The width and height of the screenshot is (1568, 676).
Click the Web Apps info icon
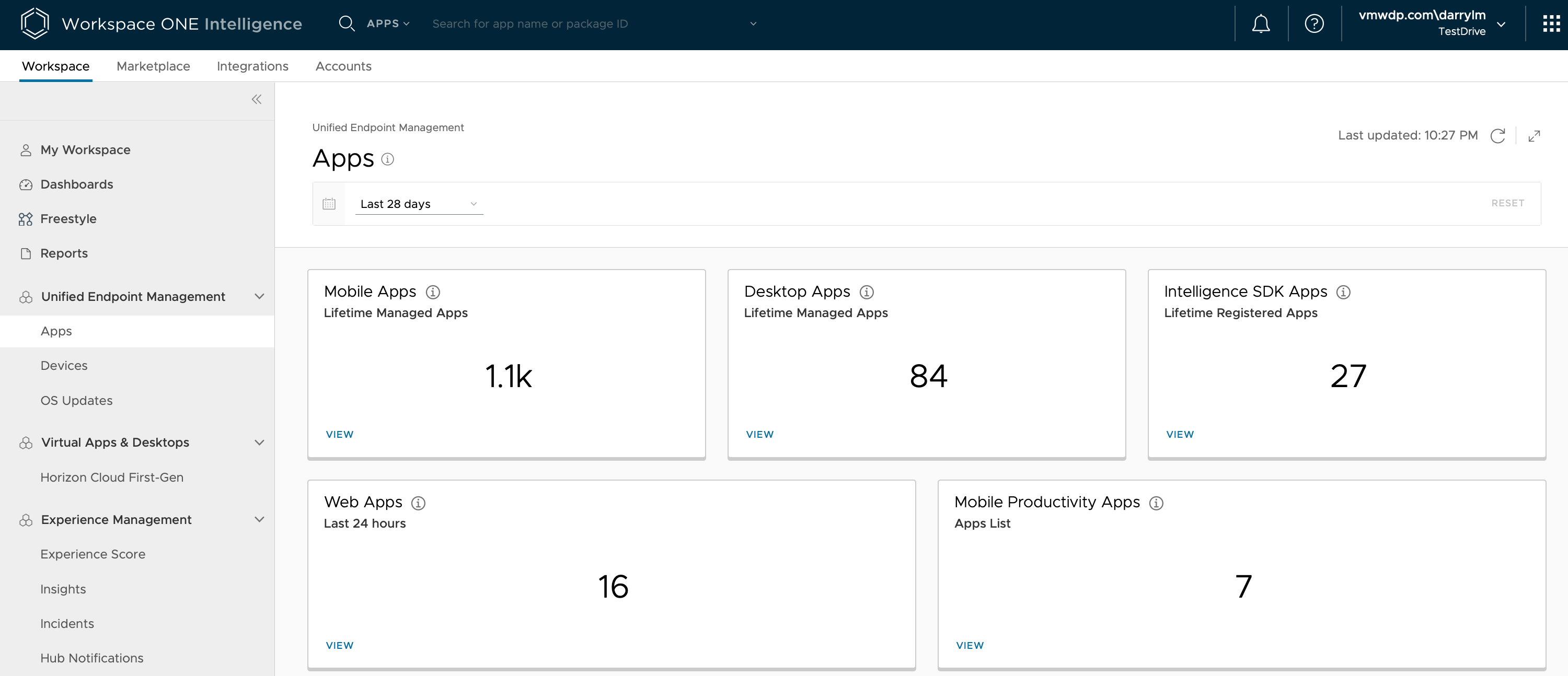click(x=418, y=503)
